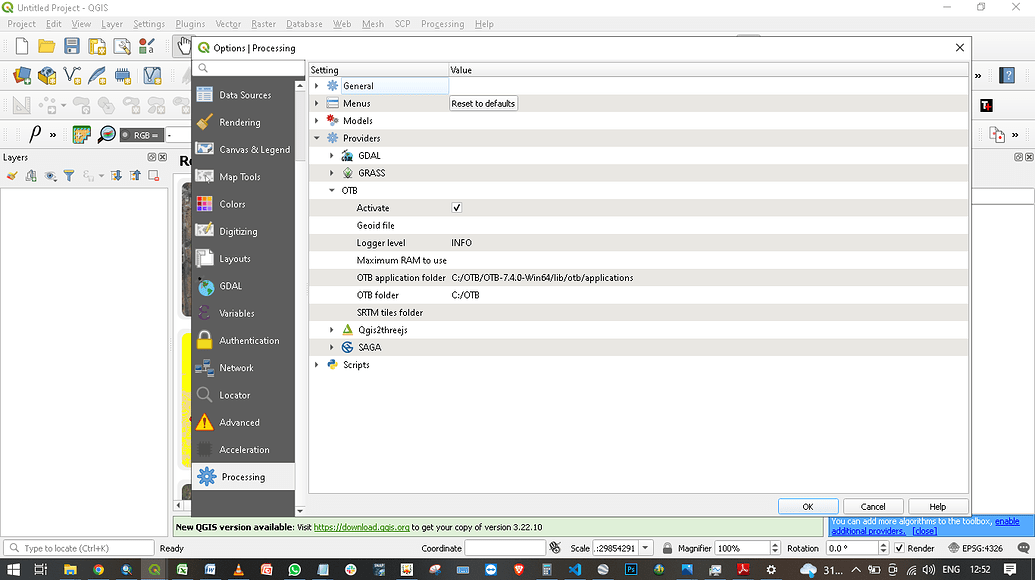Toggle the Render checkbox in the status bar
The height and width of the screenshot is (580, 1035).
(x=898, y=548)
